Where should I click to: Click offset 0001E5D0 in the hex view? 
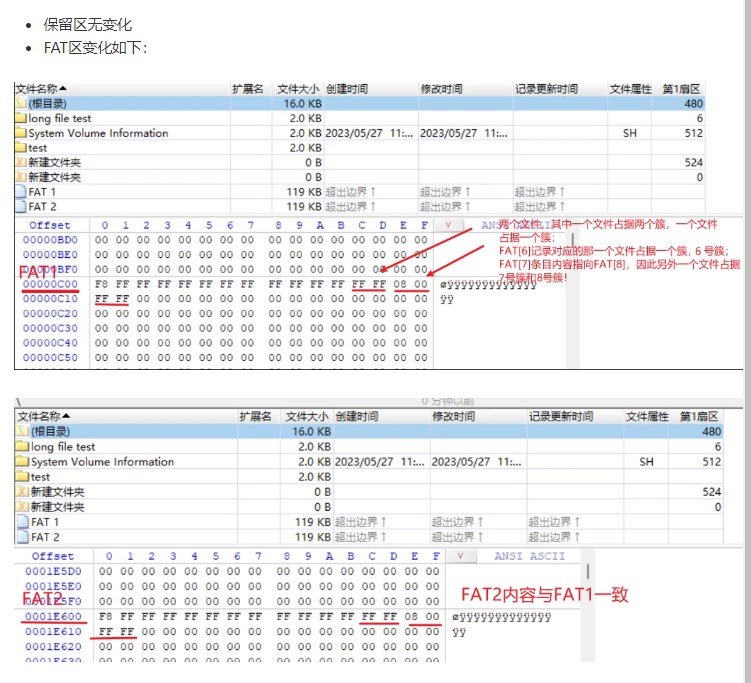(53, 571)
